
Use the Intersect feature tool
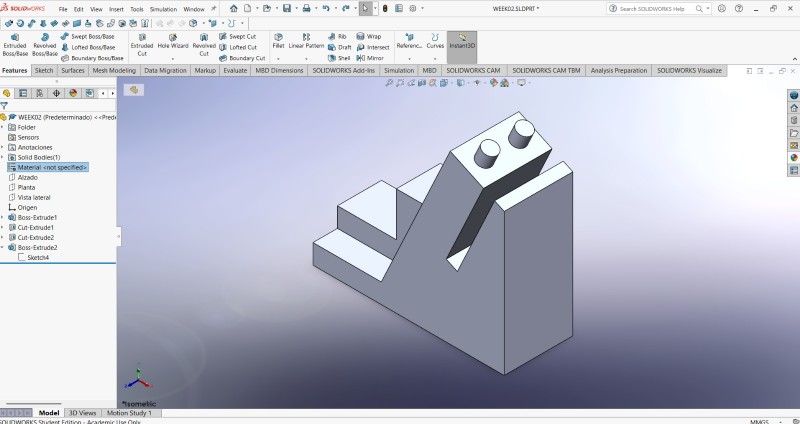click(373, 47)
